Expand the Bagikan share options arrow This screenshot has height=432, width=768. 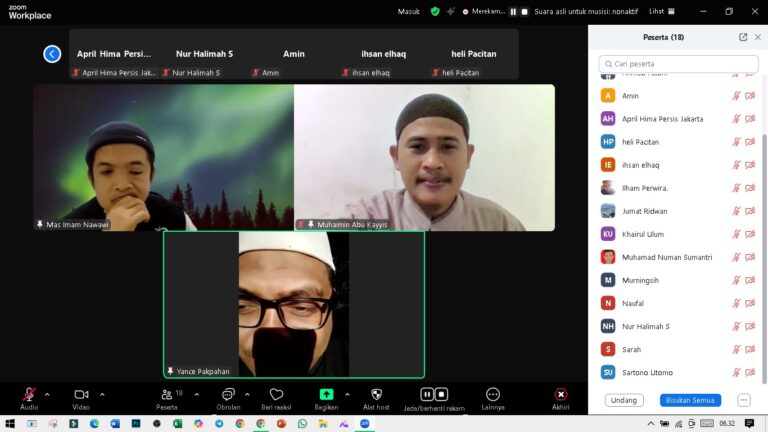347,394
